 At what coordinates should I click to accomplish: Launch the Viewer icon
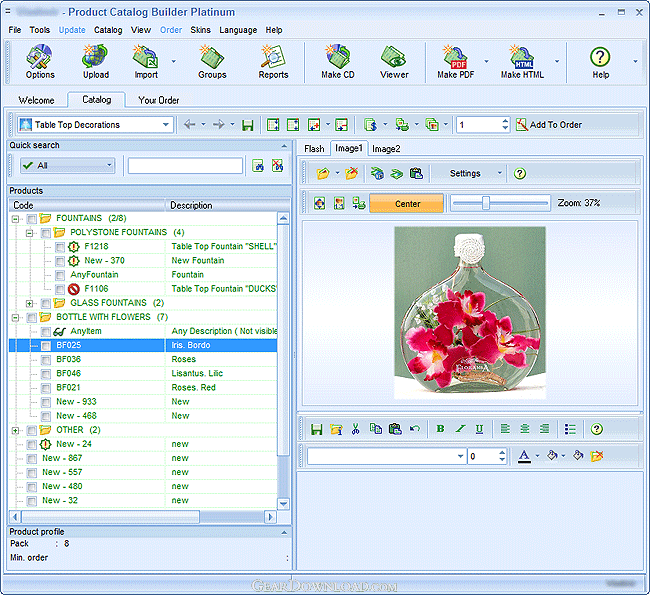(394, 62)
